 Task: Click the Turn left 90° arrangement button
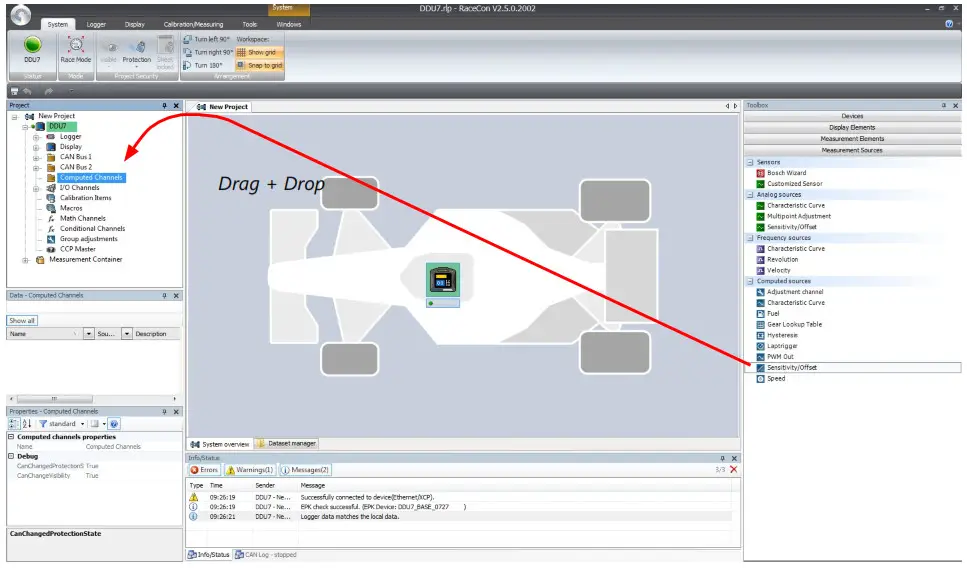[207, 39]
